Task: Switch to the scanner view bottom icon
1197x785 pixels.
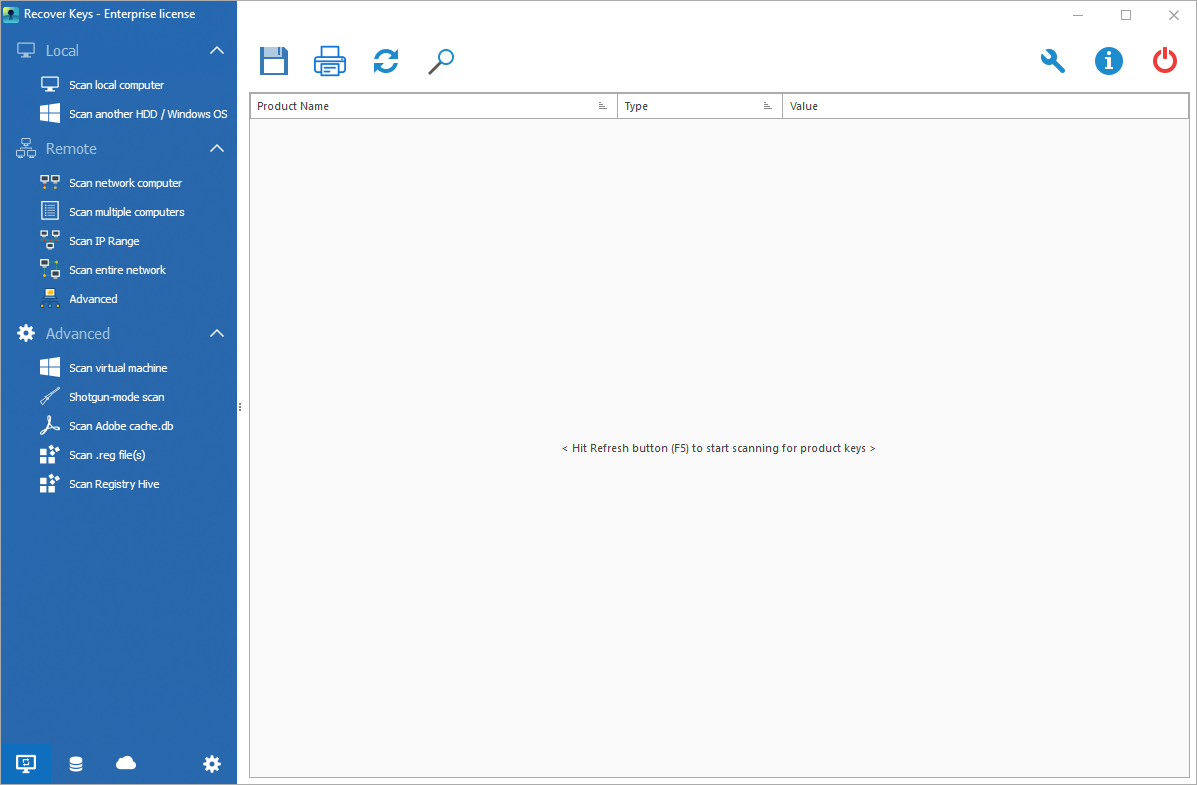Action: point(25,764)
